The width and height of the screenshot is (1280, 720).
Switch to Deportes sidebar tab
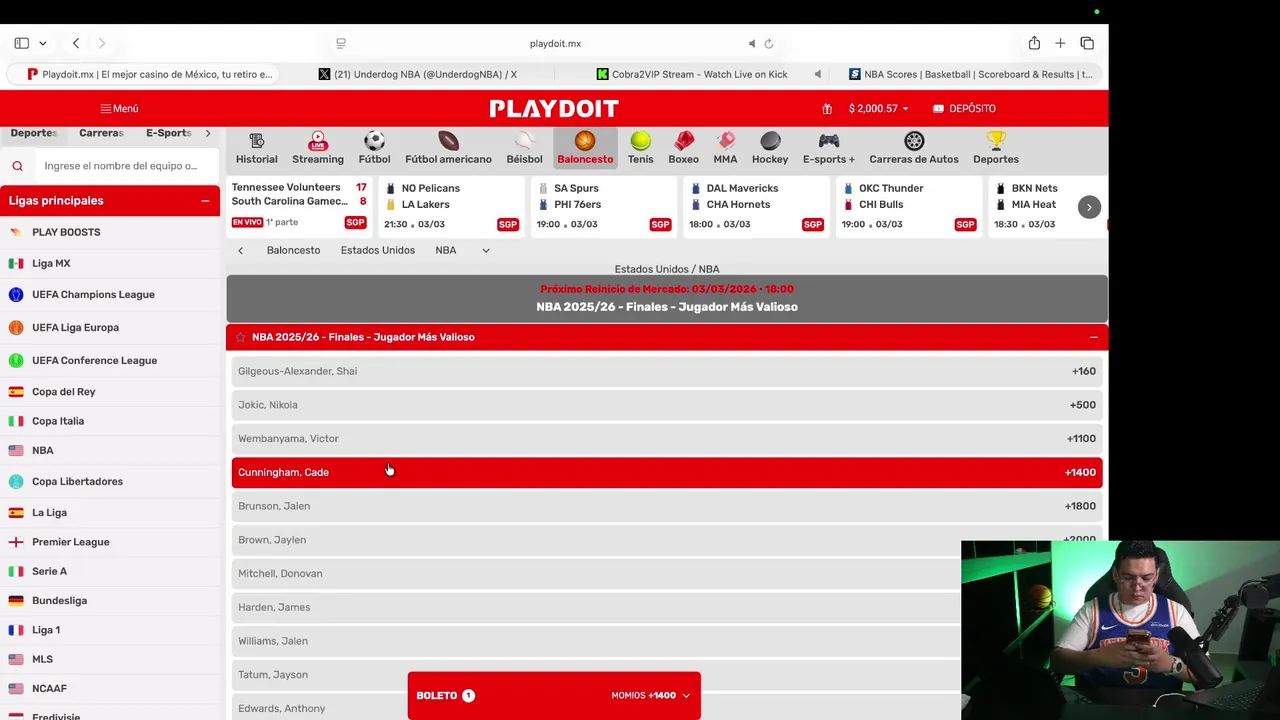point(33,133)
